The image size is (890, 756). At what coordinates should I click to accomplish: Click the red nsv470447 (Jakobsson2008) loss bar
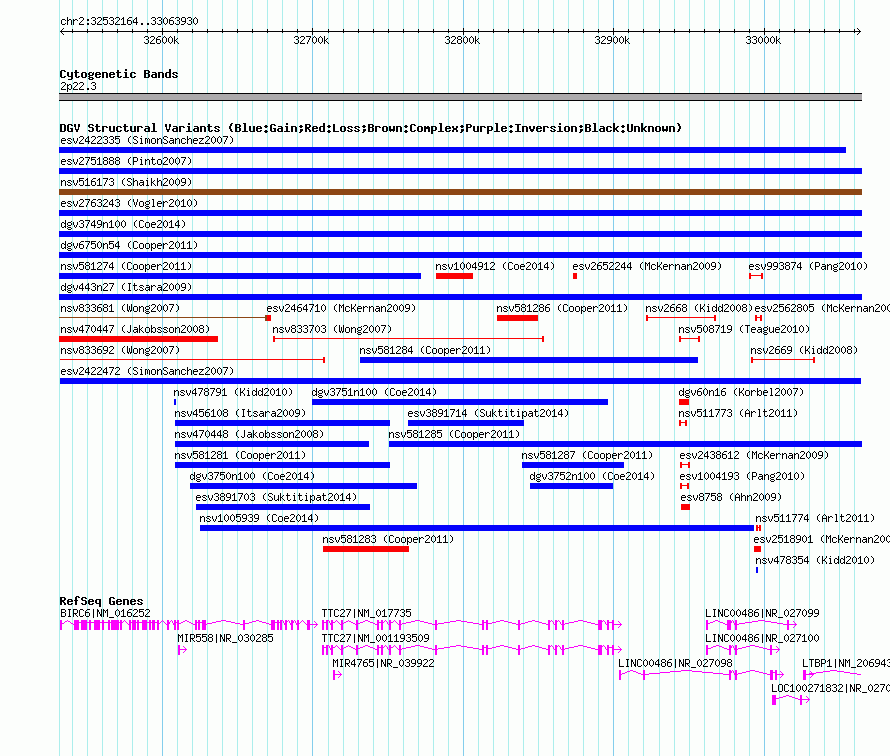click(138, 339)
